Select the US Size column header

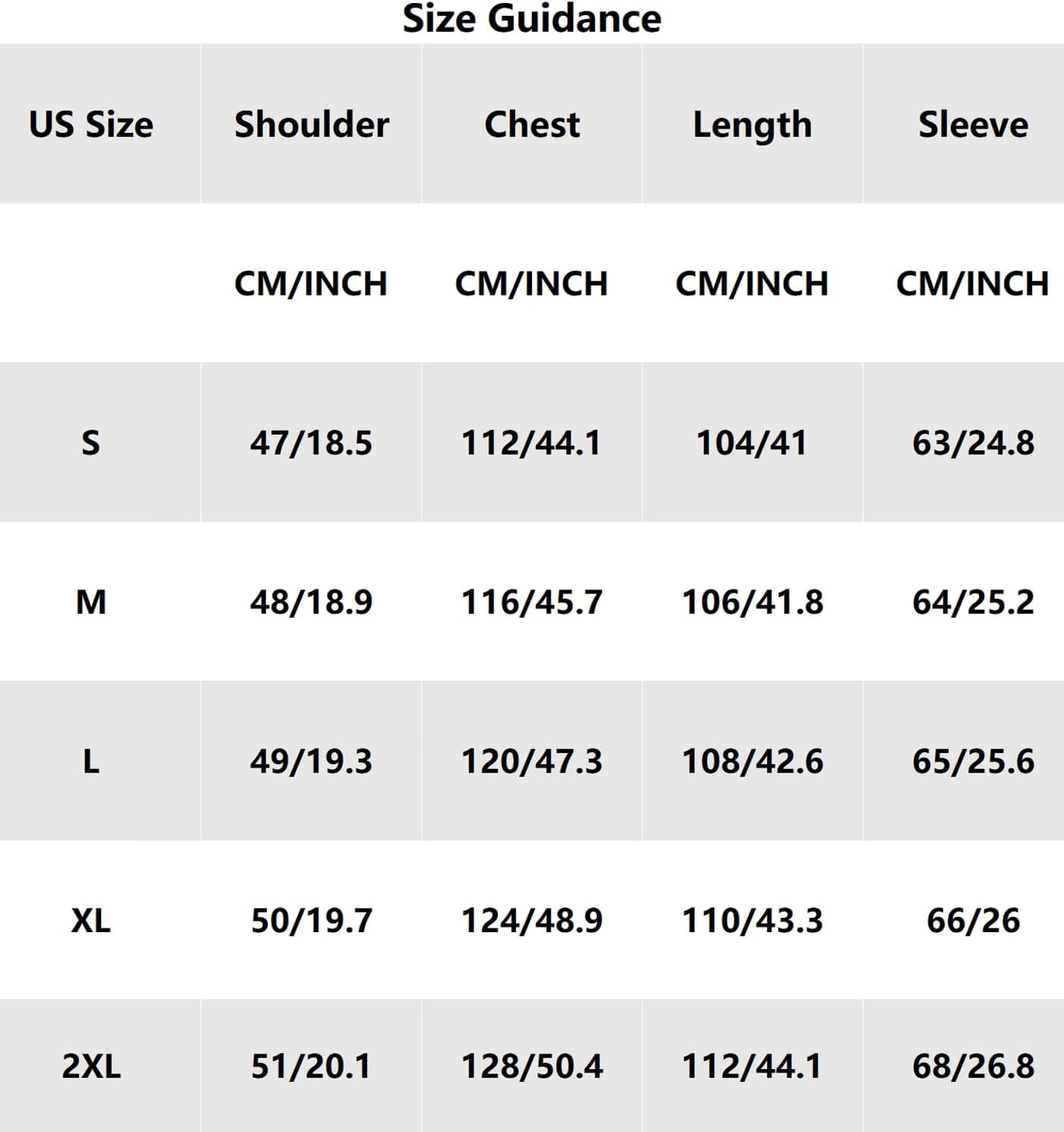coord(91,125)
